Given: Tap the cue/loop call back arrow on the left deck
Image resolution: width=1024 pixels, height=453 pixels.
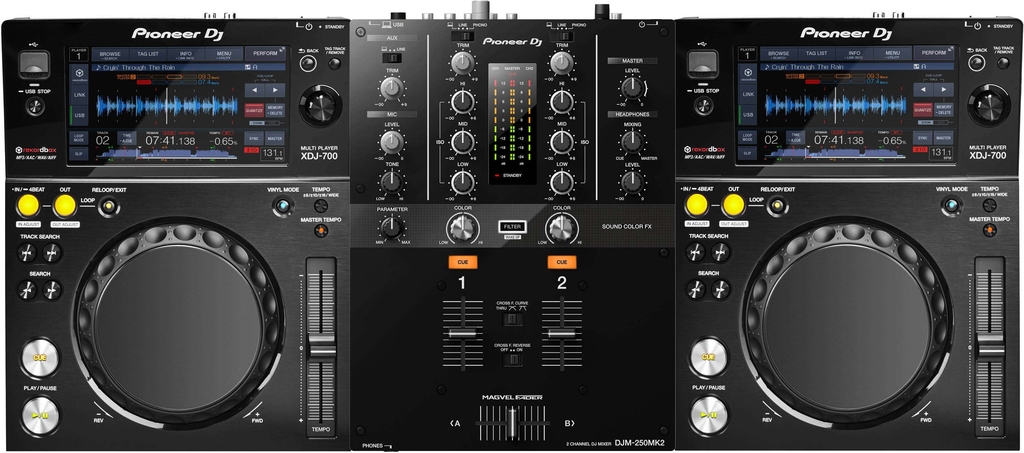Looking at the screenshot, I should (x=254, y=89).
